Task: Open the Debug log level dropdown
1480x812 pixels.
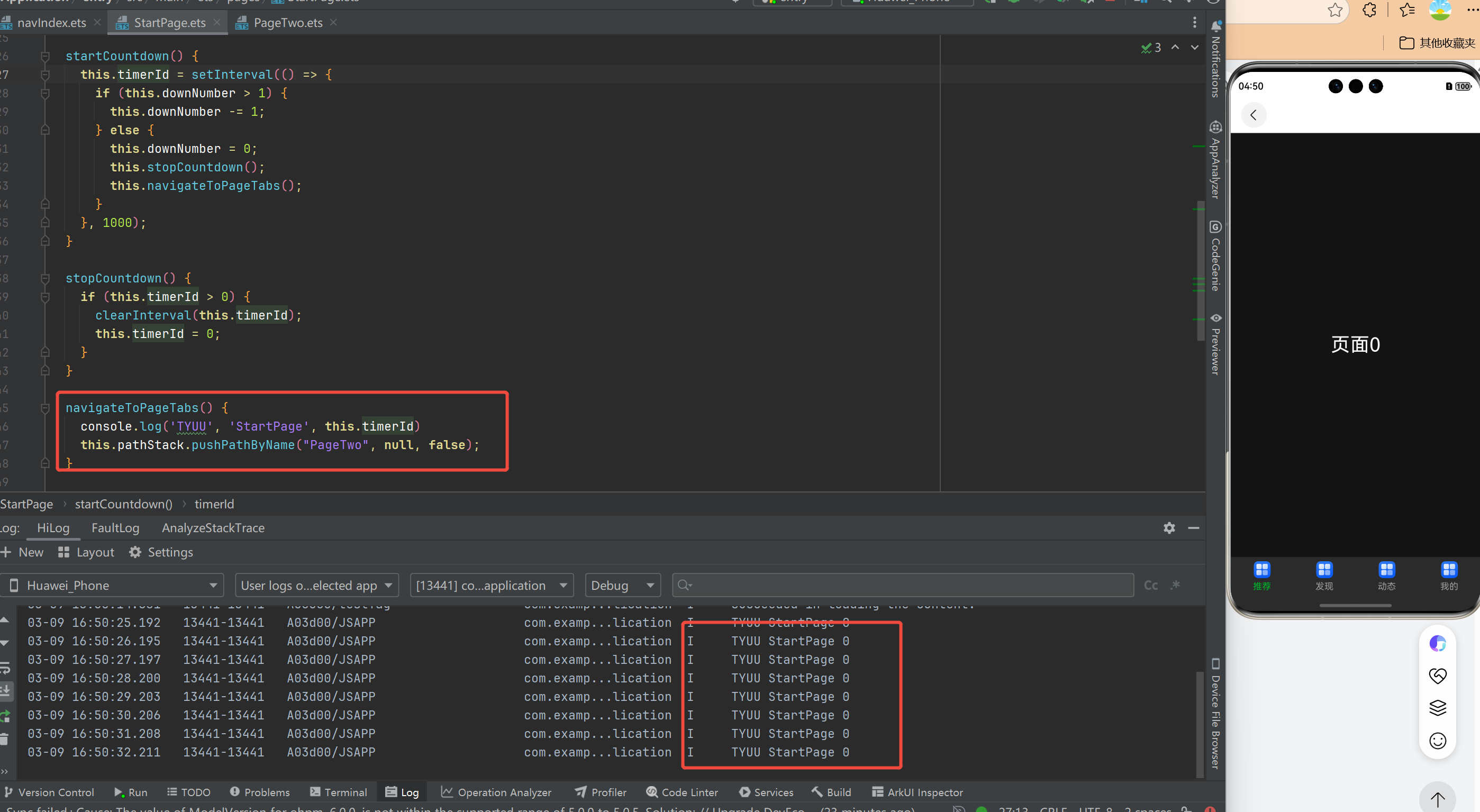Action: (x=623, y=585)
